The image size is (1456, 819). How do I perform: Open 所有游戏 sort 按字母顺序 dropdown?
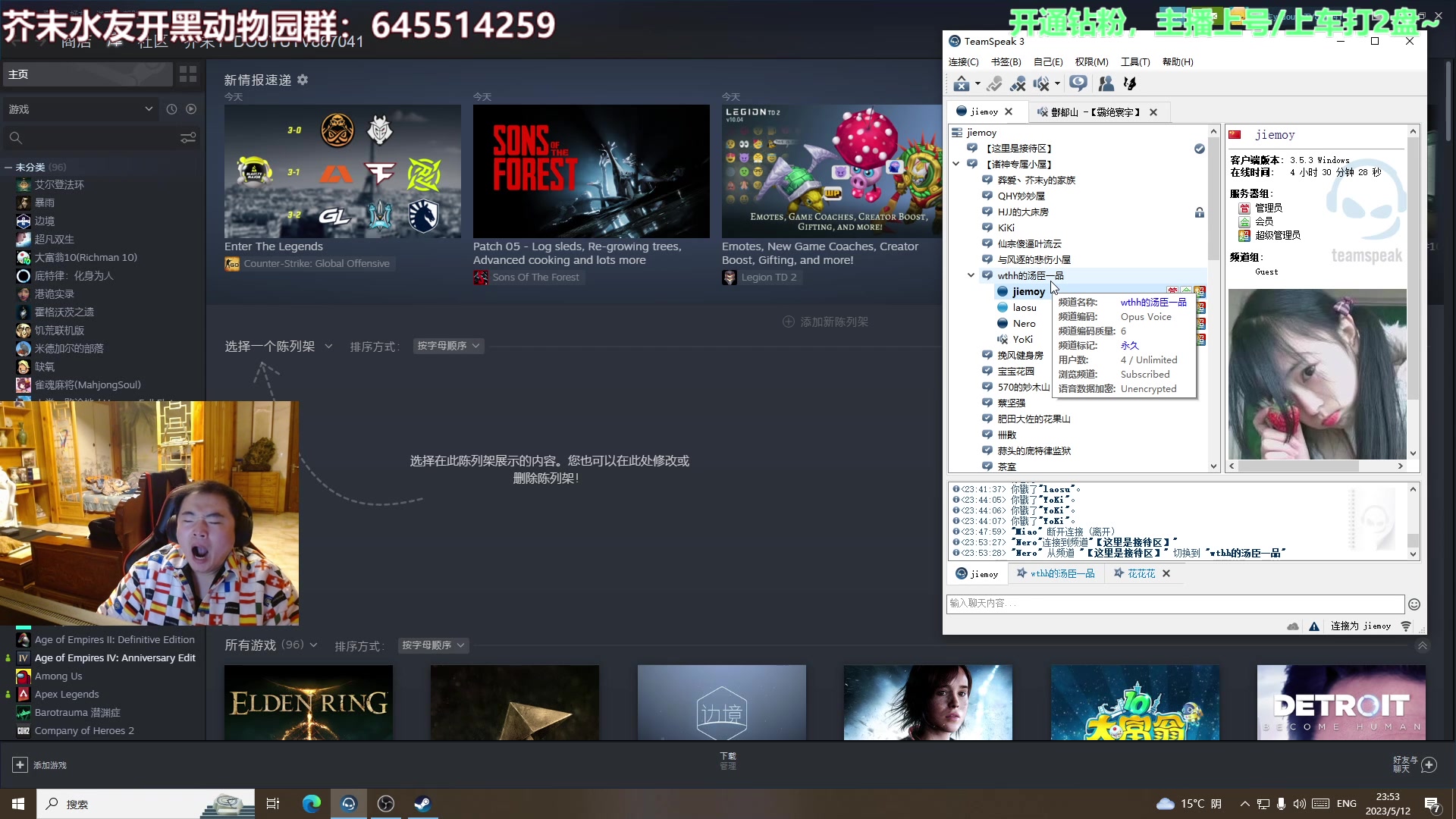tap(433, 645)
